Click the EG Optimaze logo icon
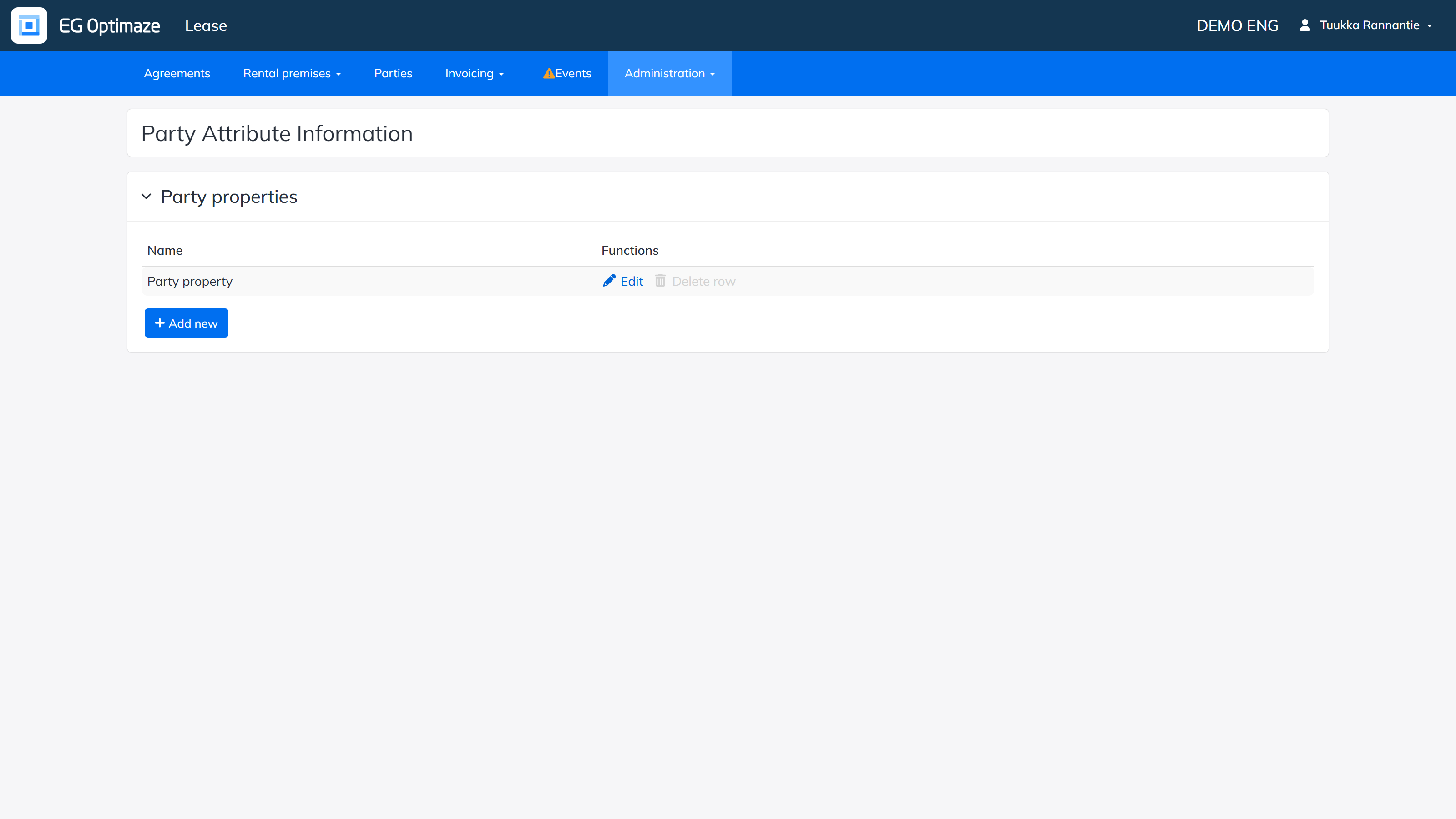This screenshot has width=1456, height=819. pyautogui.click(x=29, y=25)
